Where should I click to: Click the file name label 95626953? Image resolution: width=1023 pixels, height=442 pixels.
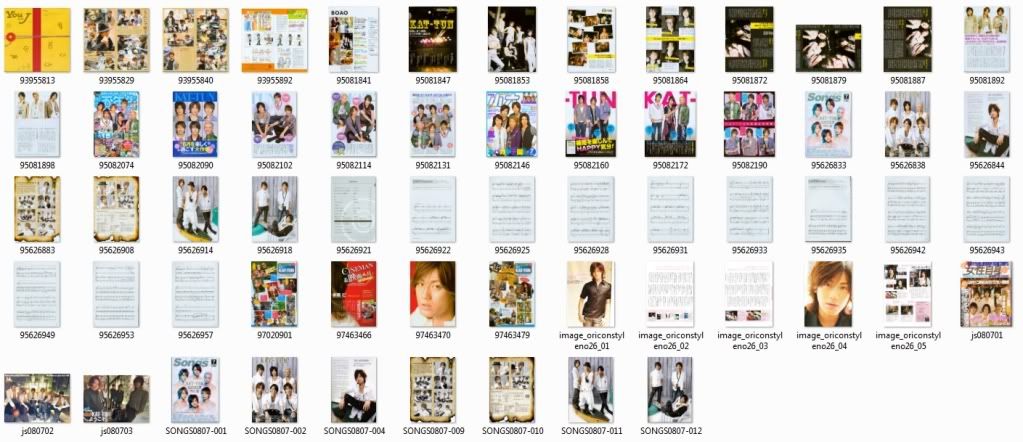pos(117,335)
